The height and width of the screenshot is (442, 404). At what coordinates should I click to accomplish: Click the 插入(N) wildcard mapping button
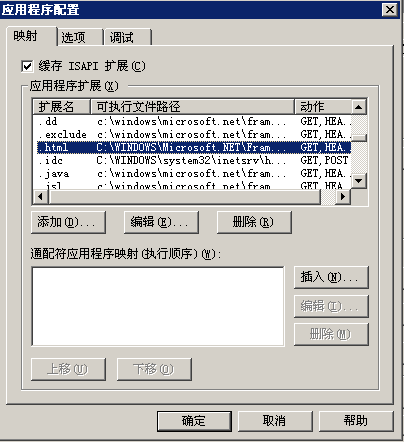331,277
